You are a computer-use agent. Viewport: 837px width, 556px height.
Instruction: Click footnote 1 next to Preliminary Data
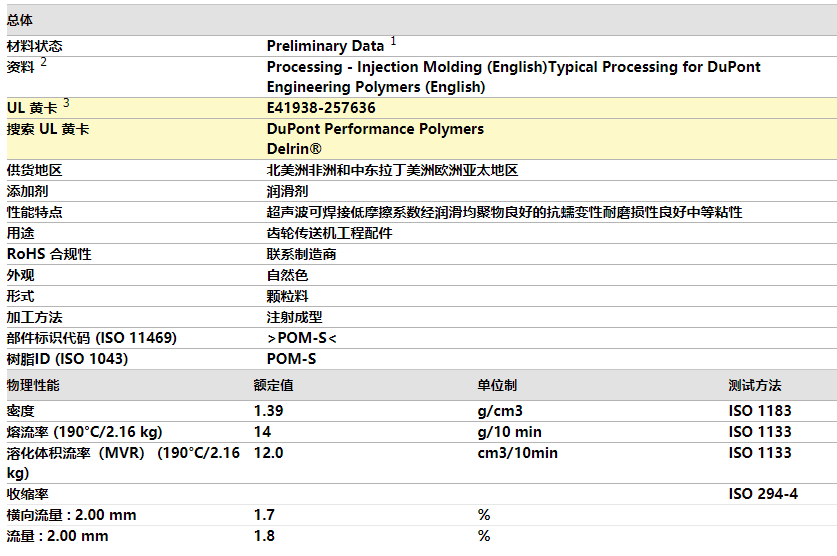pos(393,41)
